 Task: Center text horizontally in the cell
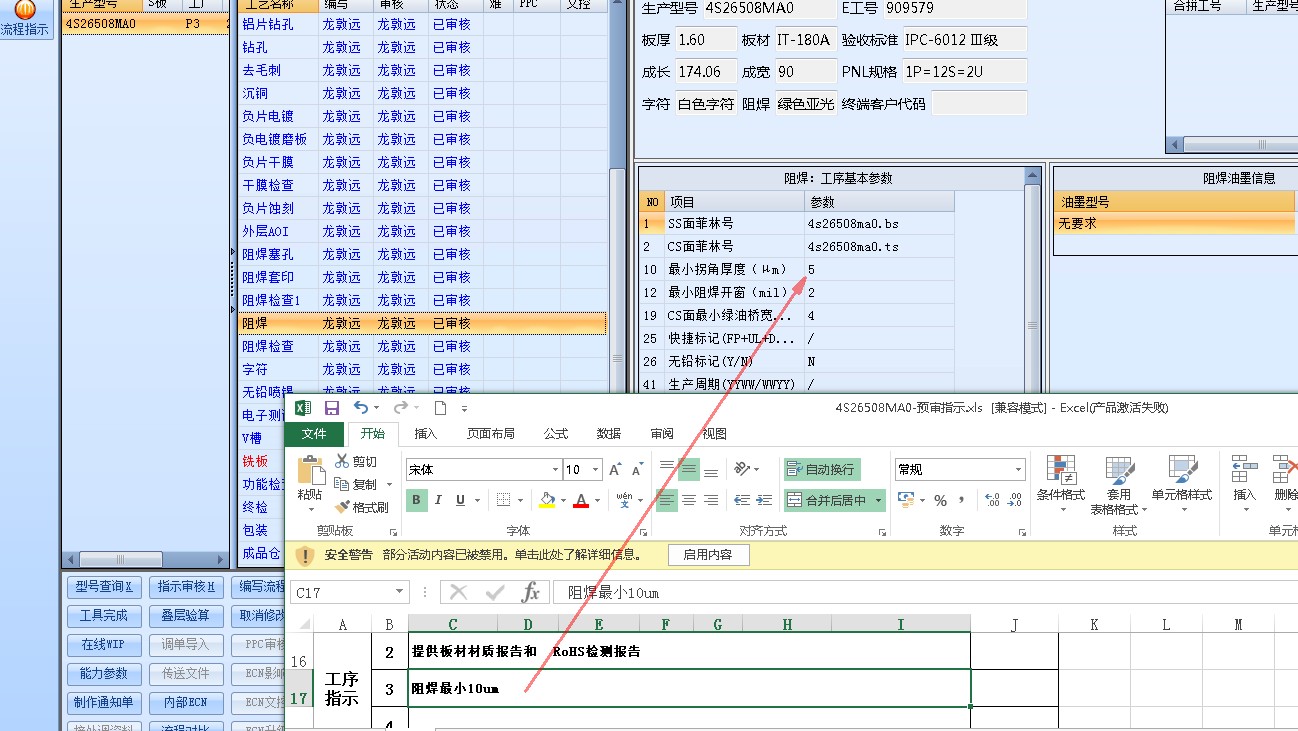click(688, 500)
